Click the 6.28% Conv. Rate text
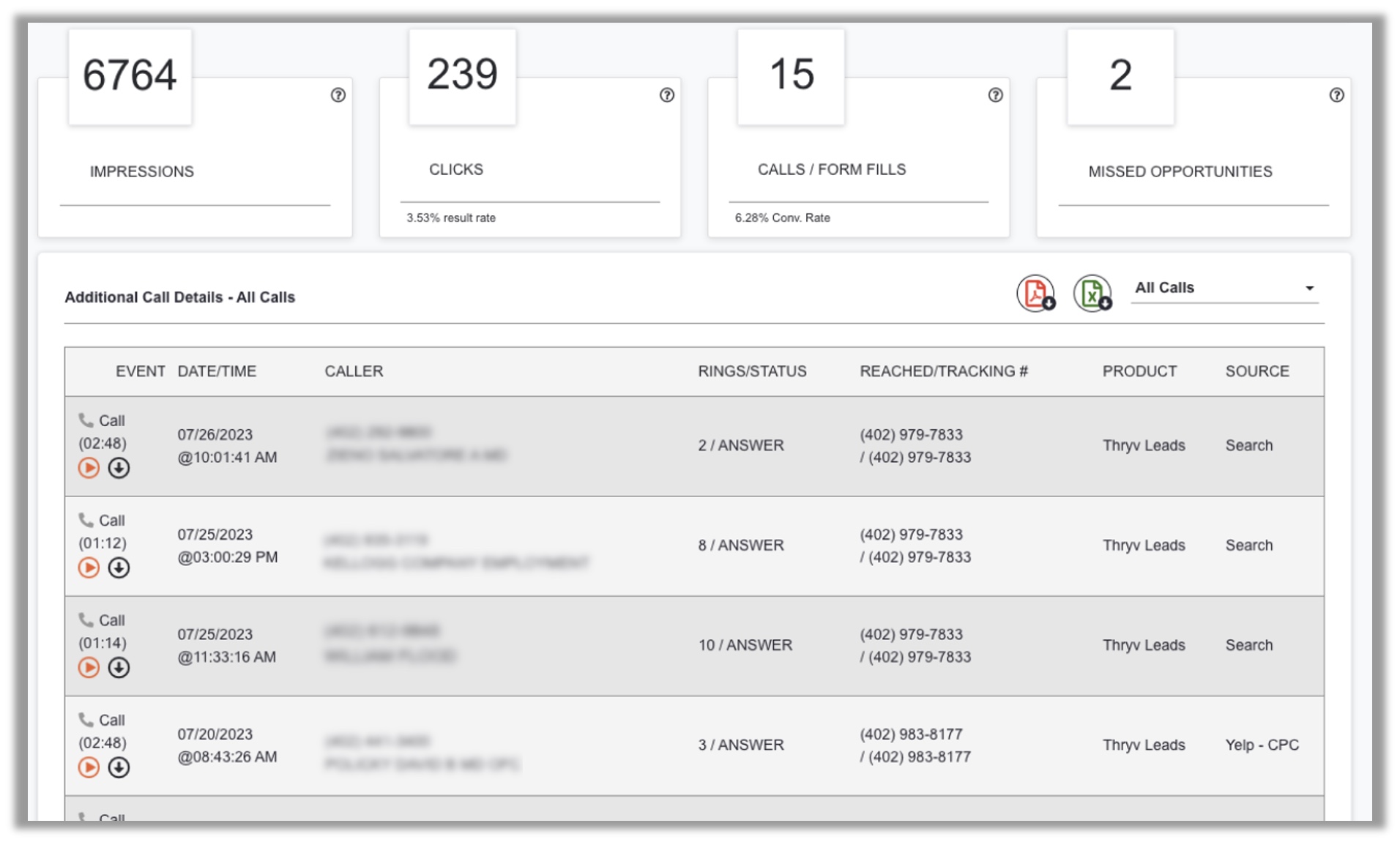 tap(782, 217)
